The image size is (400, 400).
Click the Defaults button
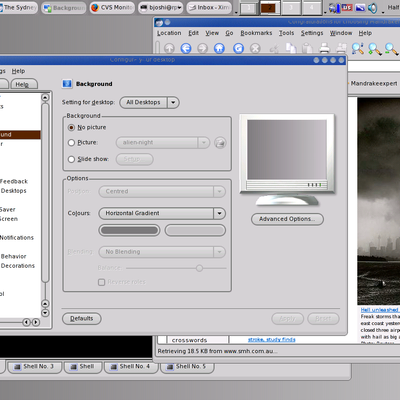pyautogui.click(x=82, y=319)
